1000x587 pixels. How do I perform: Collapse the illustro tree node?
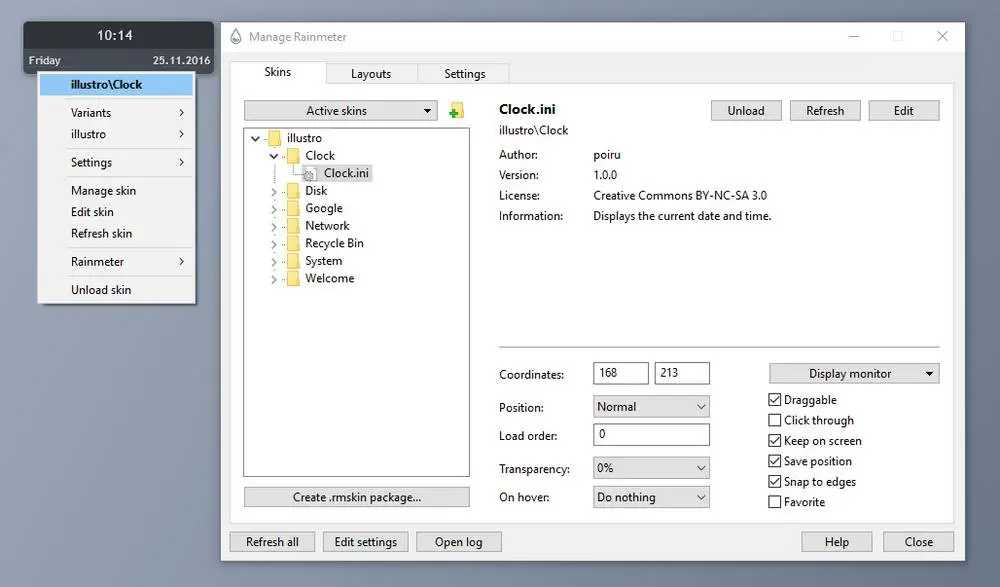tap(255, 138)
